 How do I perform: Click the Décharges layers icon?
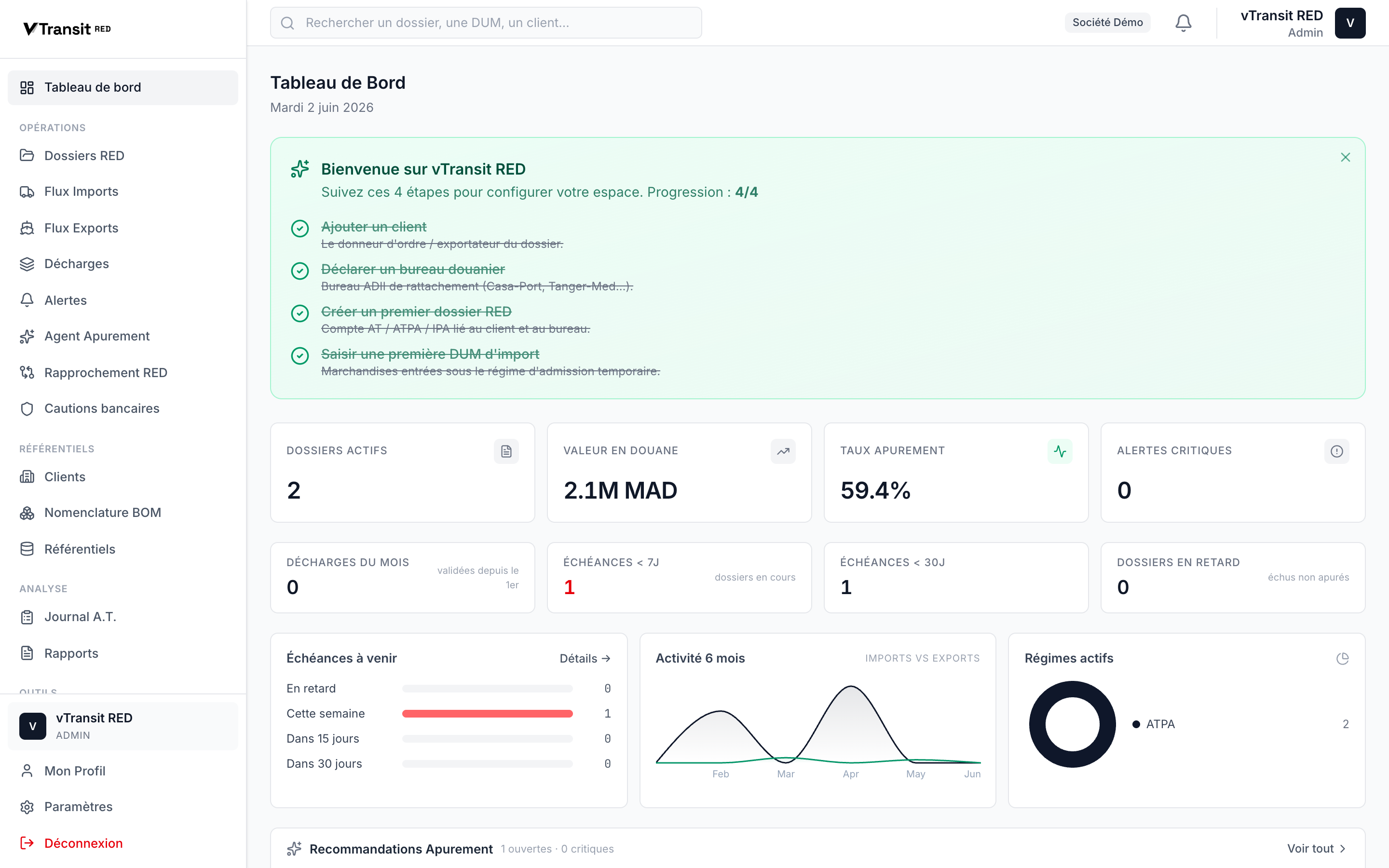[27, 264]
